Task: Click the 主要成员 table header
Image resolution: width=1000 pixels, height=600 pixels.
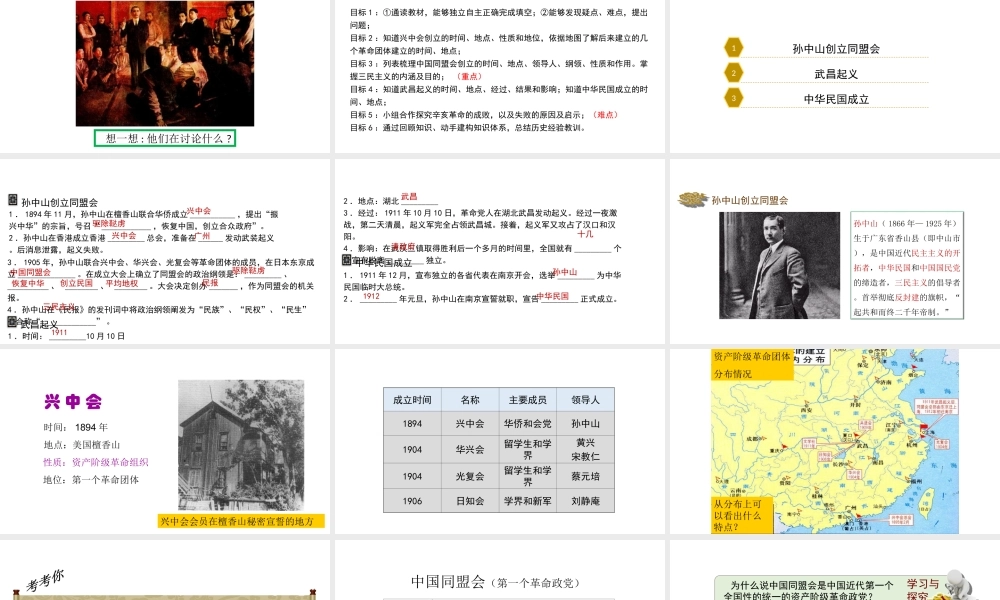Action: [x=527, y=400]
